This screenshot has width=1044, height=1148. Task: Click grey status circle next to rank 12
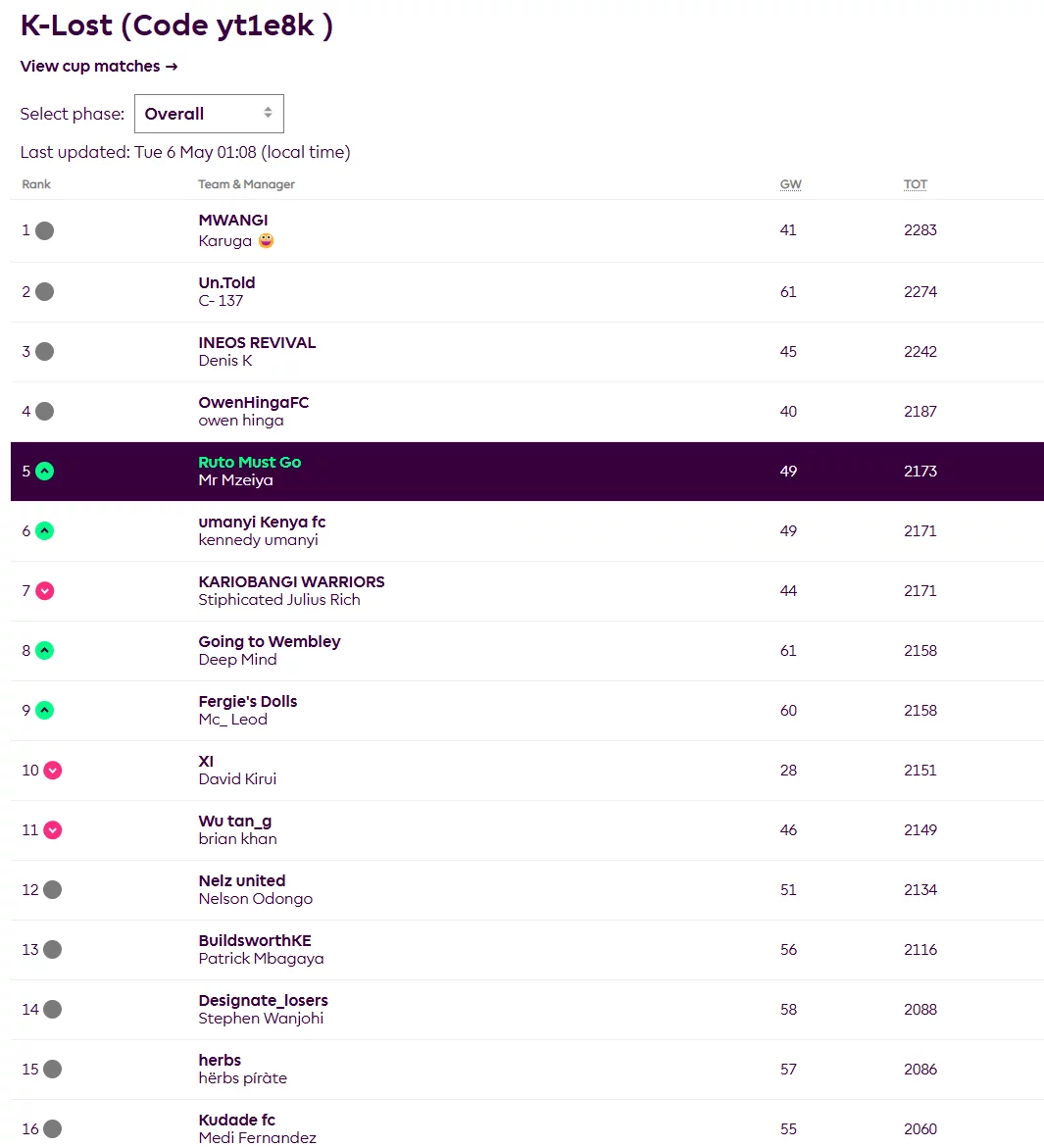tap(53, 890)
